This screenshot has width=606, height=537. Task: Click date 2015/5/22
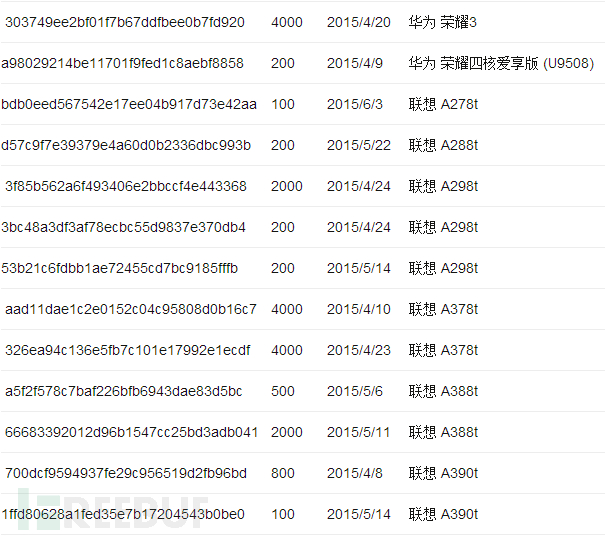point(359,145)
